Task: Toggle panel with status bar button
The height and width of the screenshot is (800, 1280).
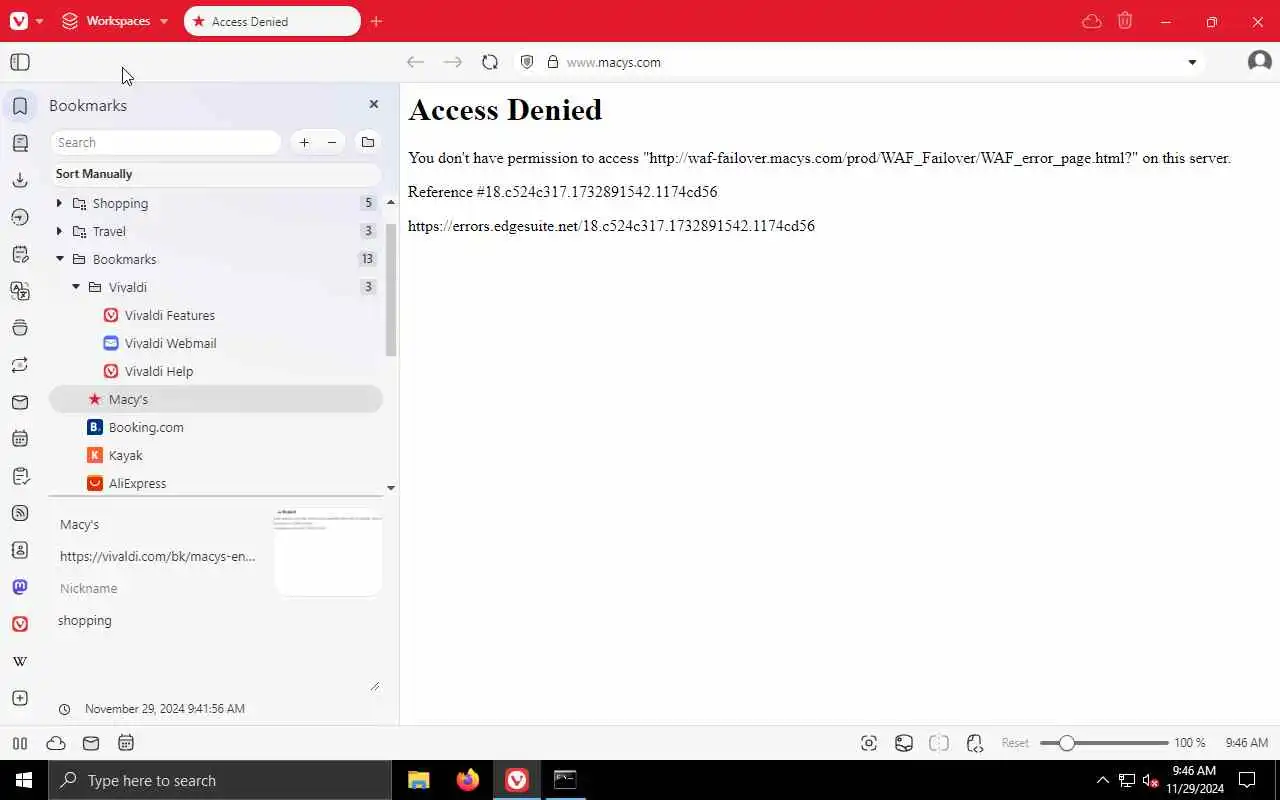Action: tap(19, 743)
